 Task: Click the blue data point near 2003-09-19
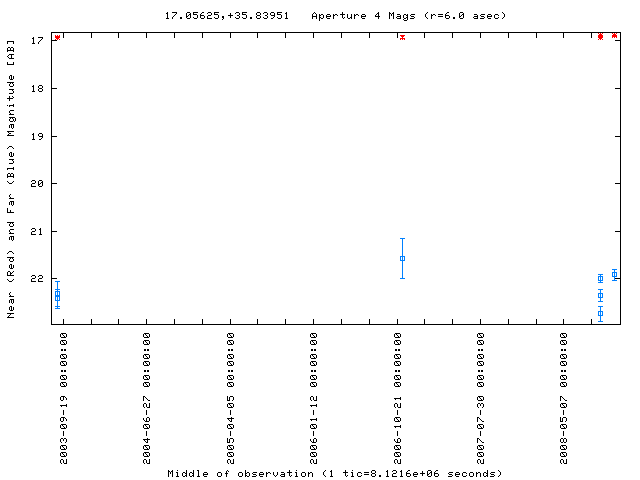click(58, 295)
